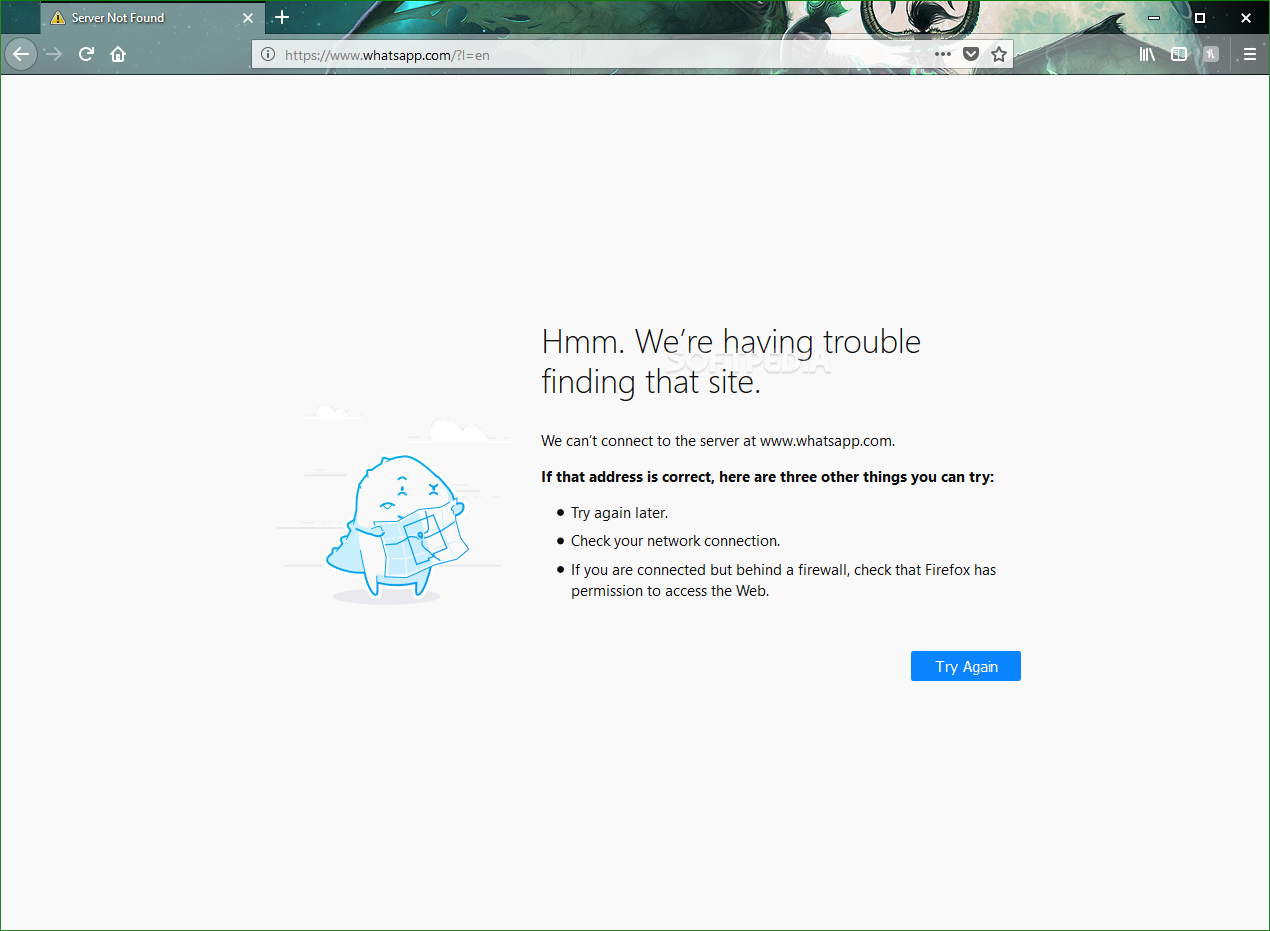Click the forward navigation arrow
Image resolution: width=1270 pixels, height=931 pixels.
click(54, 54)
